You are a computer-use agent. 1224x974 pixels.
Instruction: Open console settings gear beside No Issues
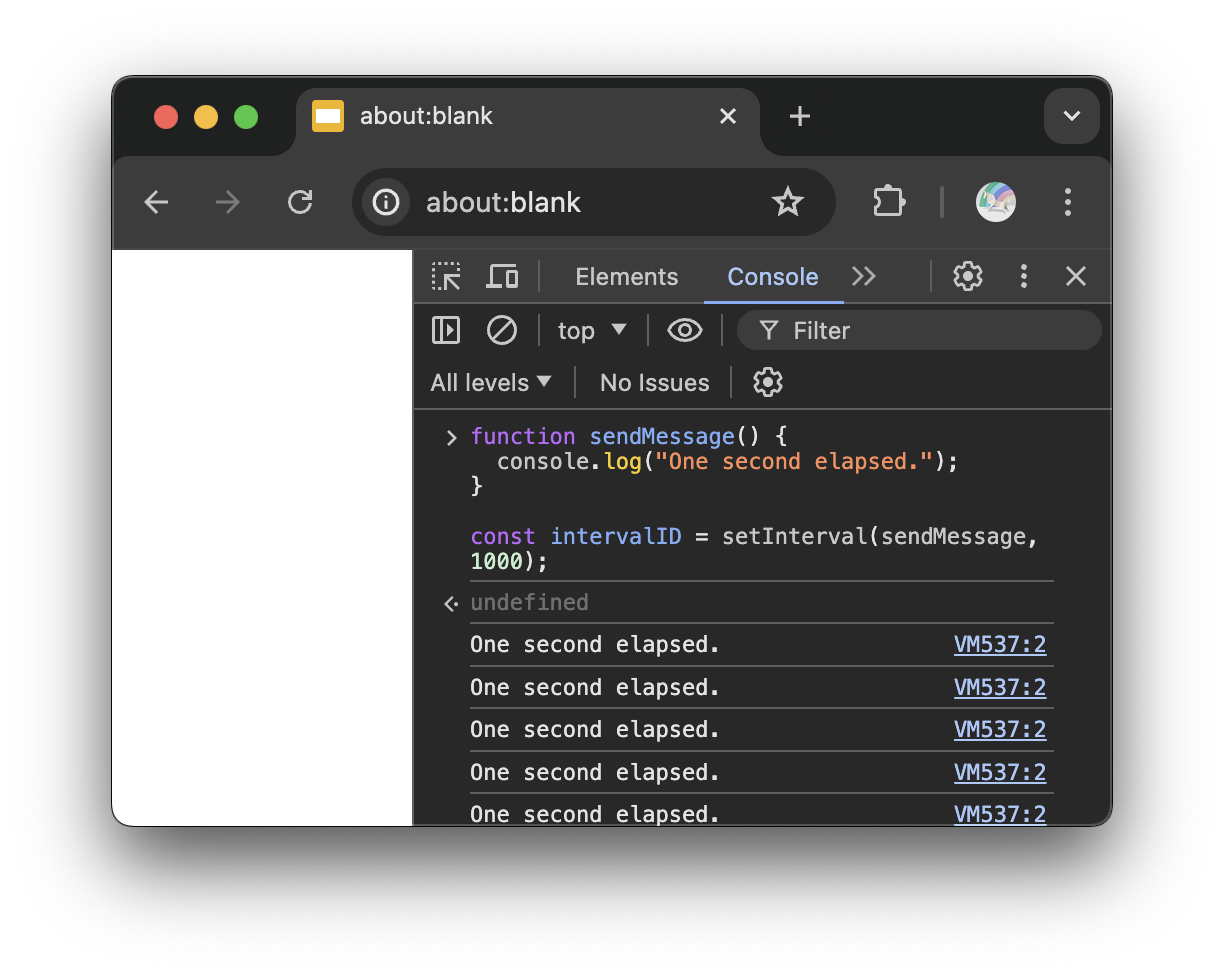click(x=767, y=382)
